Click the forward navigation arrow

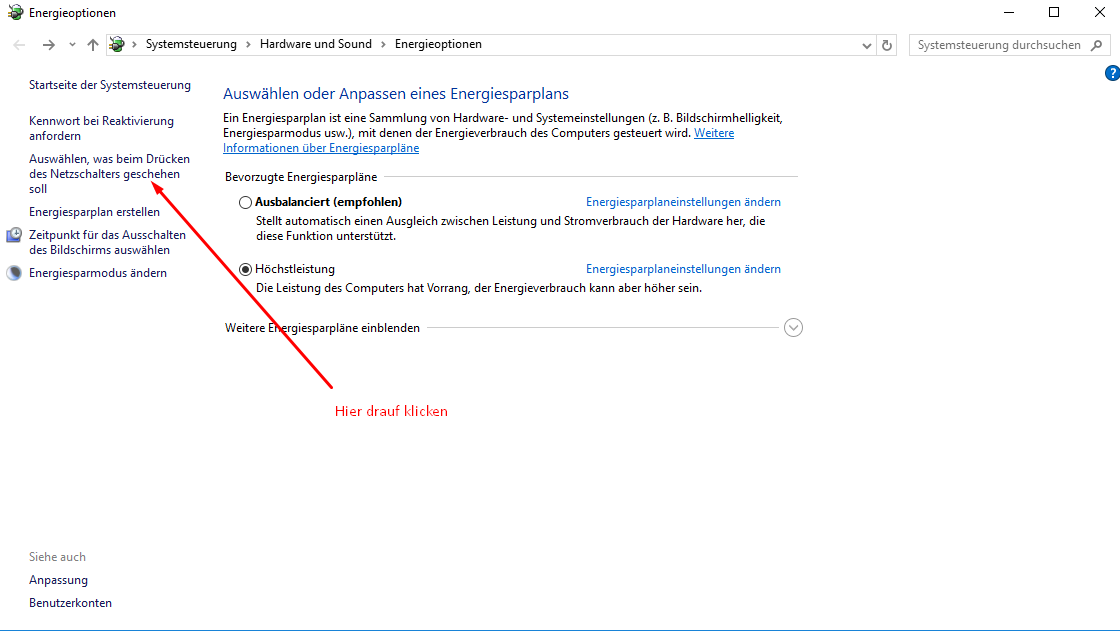(48, 45)
